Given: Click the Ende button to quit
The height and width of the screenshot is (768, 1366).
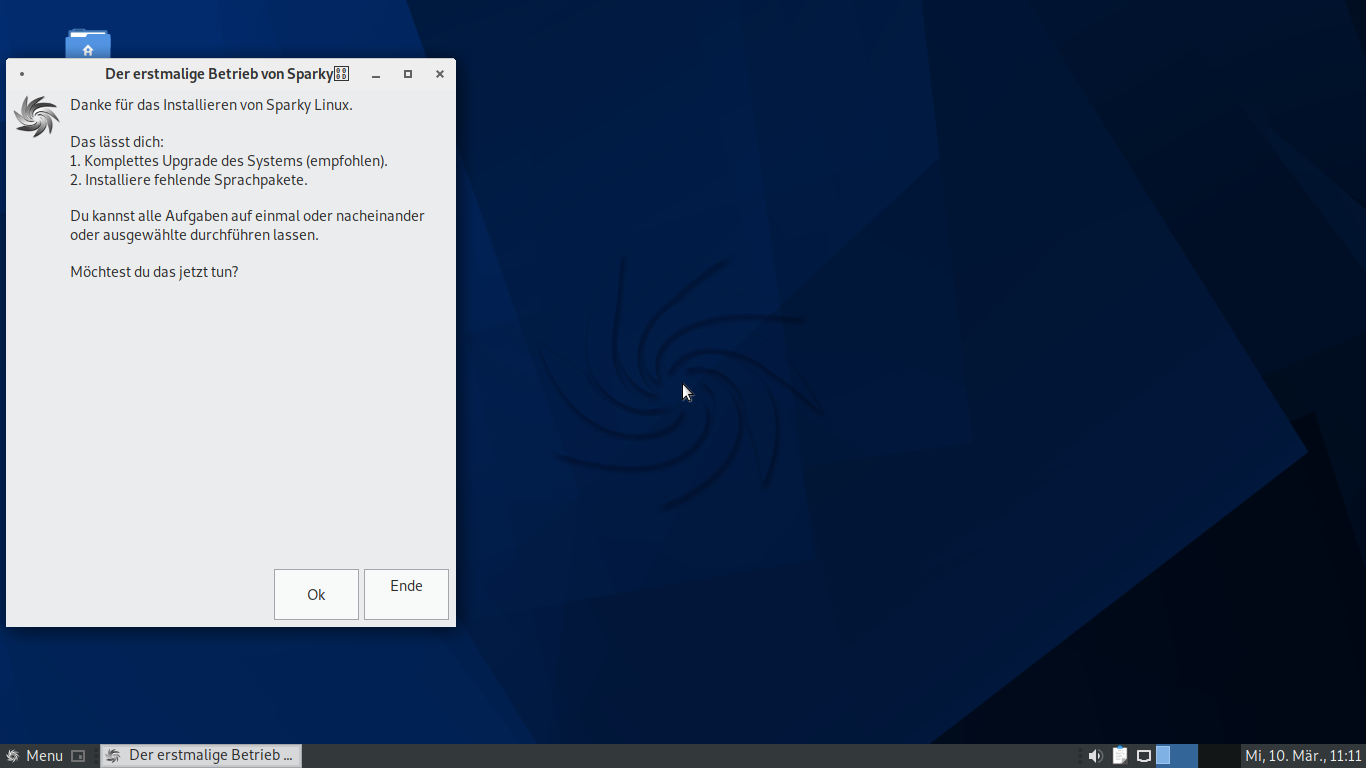Looking at the screenshot, I should [406, 594].
